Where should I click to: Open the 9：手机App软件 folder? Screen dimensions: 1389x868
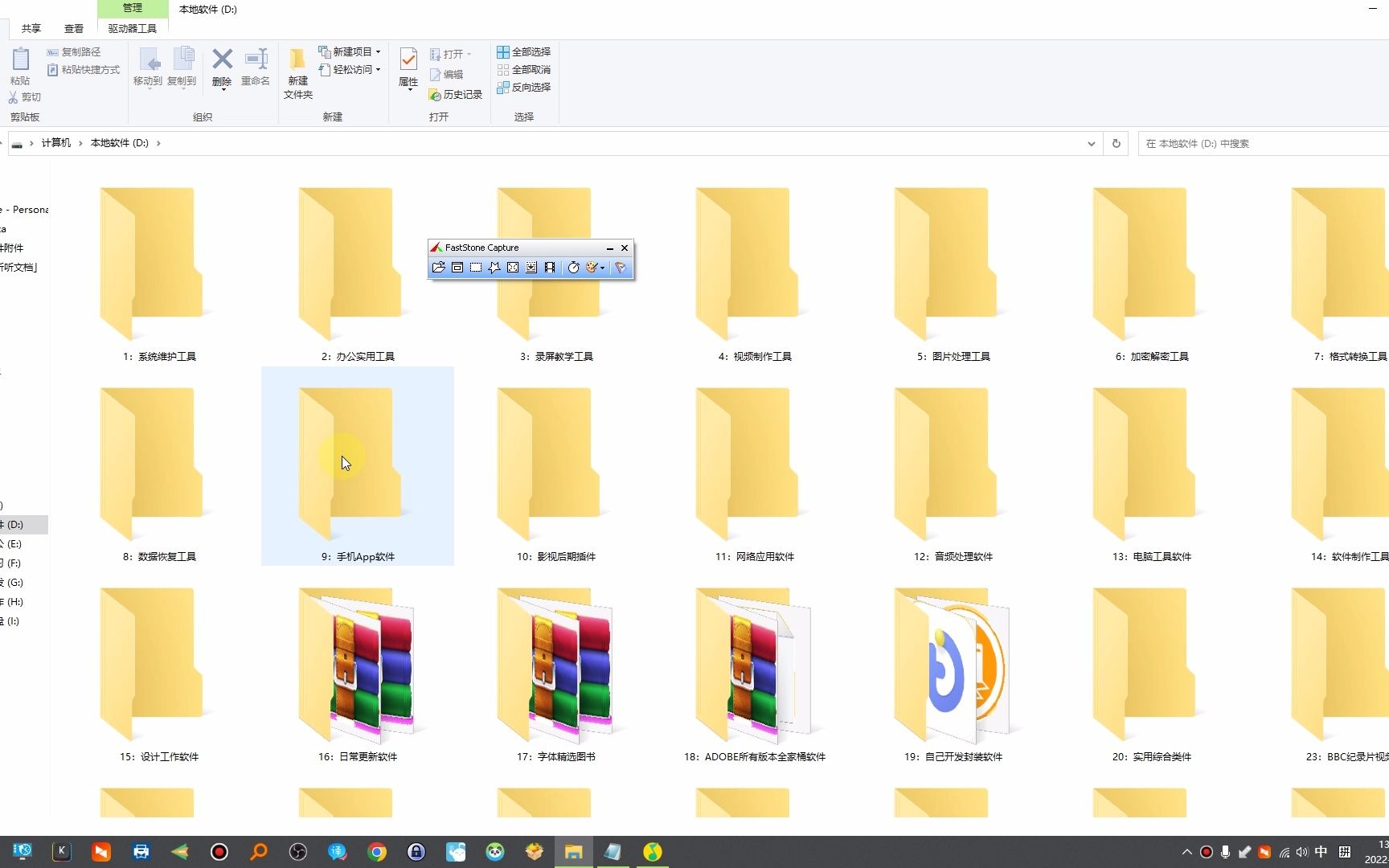[x=357, y=466]
